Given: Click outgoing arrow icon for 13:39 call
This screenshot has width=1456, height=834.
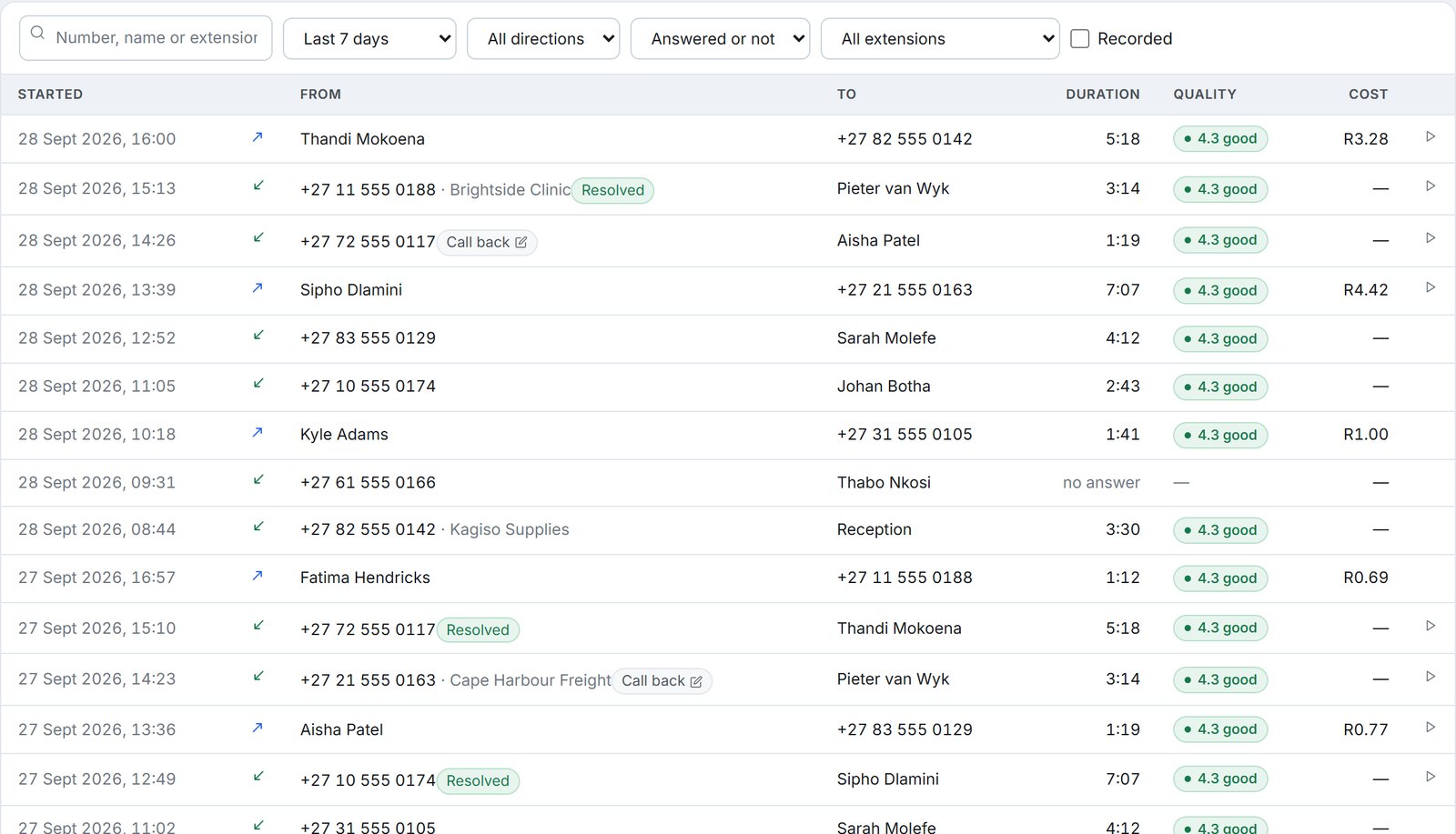Looking at the screenshot, I should (258, 288).
